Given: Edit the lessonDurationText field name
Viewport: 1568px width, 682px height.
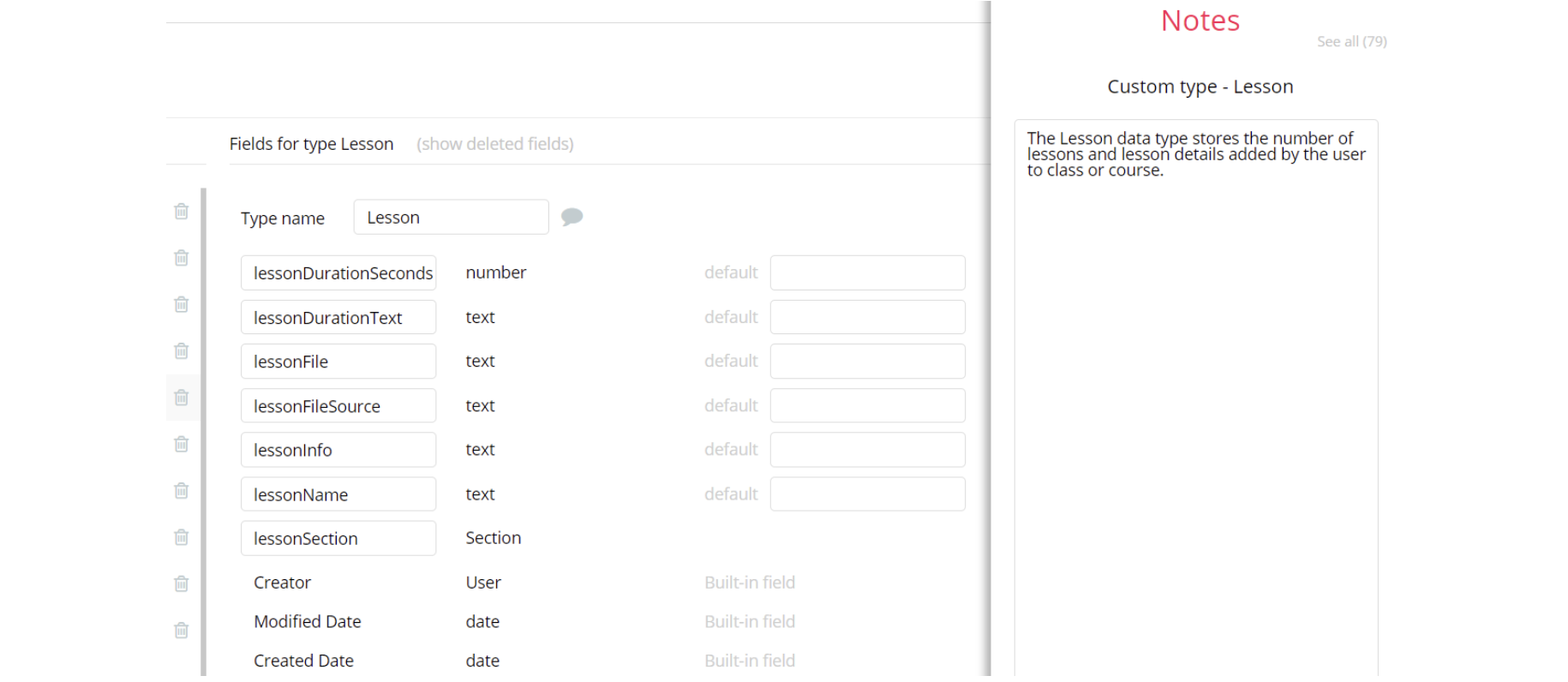Looking at the screenshot, I should pos(338,318).
